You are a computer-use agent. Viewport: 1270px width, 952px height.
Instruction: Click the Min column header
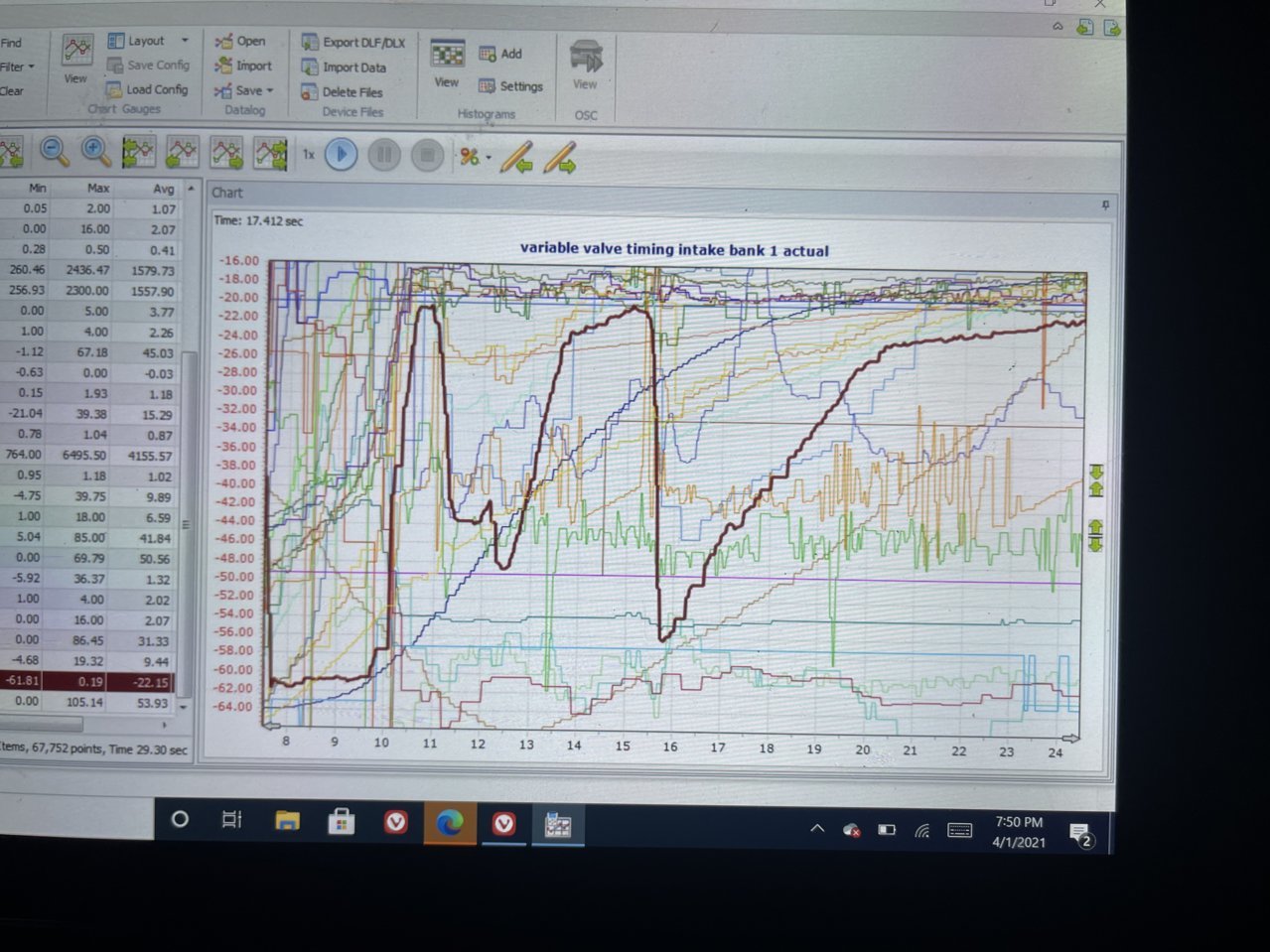point(37,188)
